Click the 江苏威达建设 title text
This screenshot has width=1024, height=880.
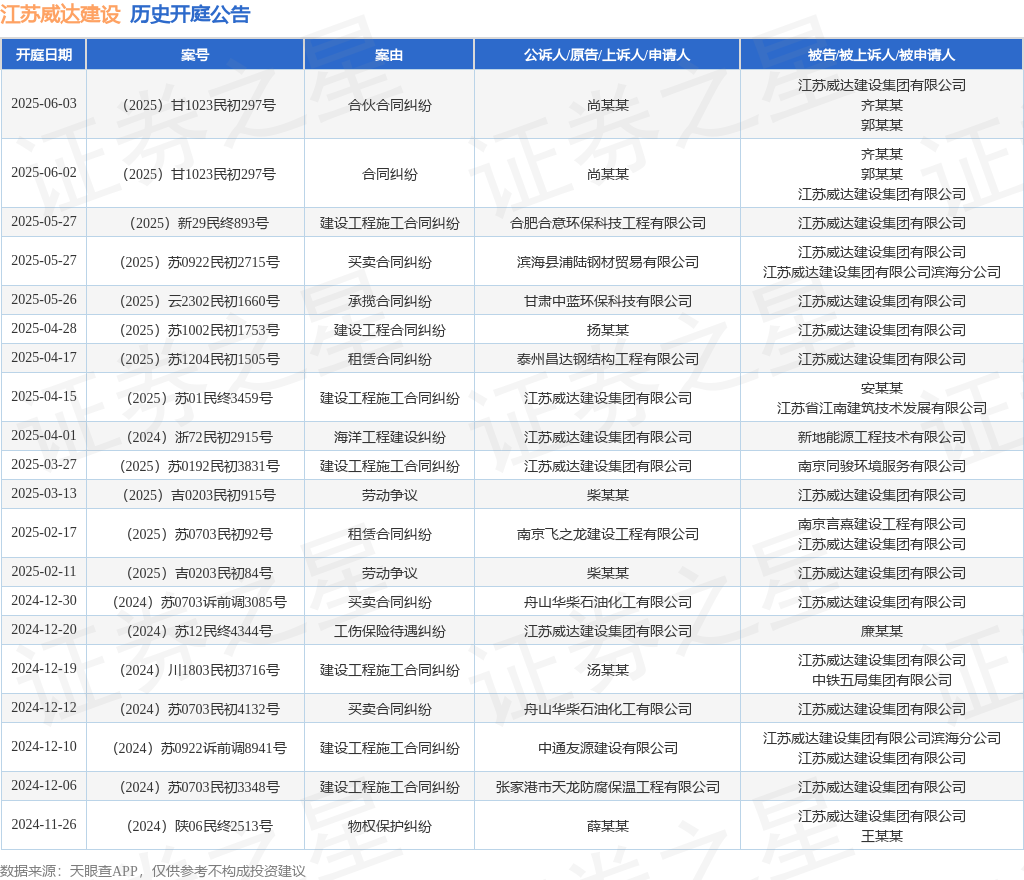[x=60, y=14]
